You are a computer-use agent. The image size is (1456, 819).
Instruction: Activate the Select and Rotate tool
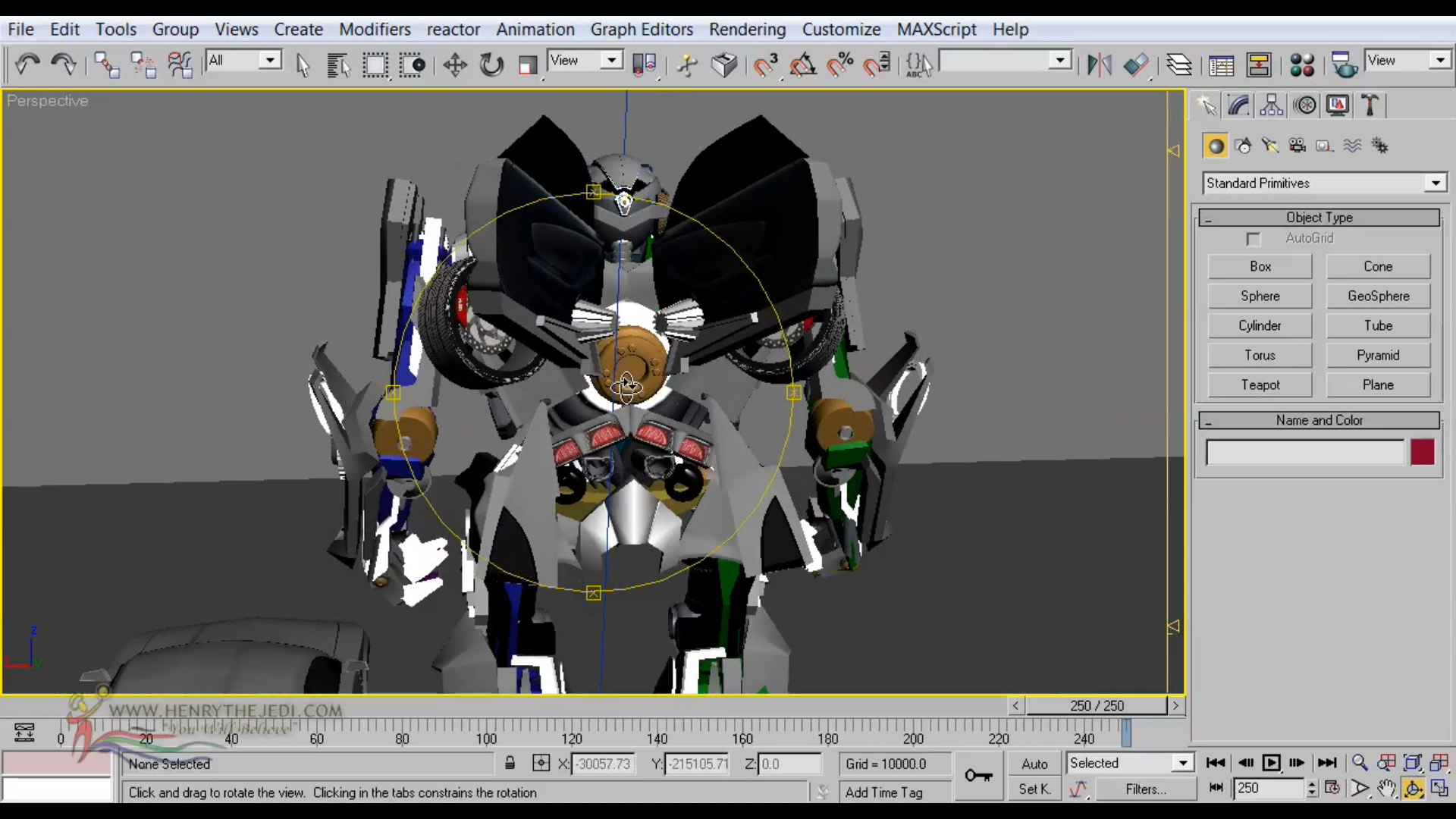[491, 65]
